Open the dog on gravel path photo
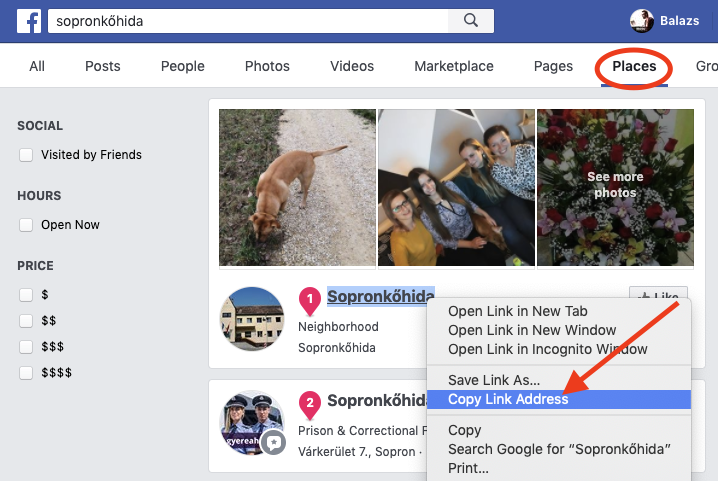This screenshot has width=718, height=481. coord(297,187)
